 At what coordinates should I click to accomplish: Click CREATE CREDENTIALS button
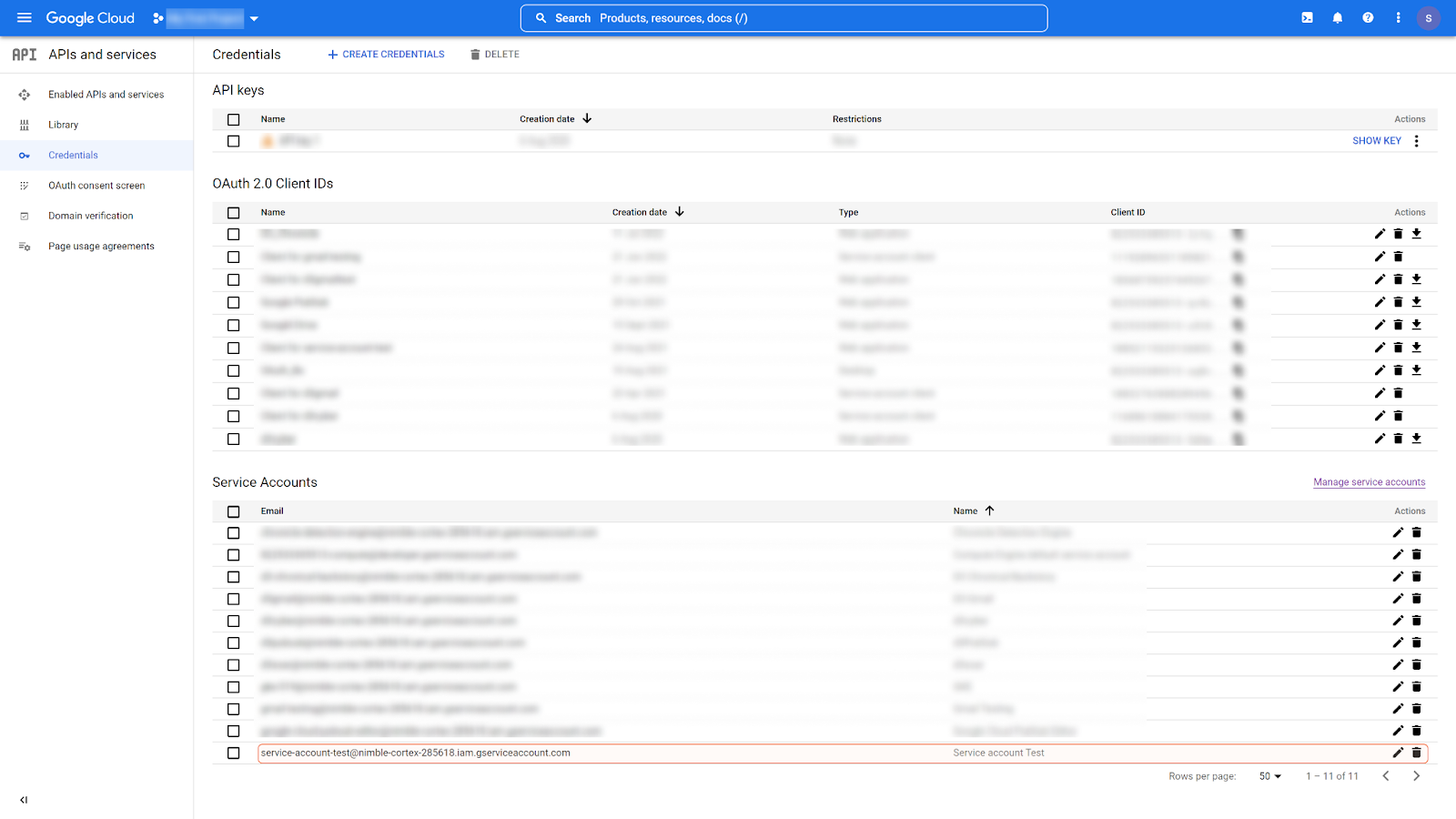(x=386, y=55)
